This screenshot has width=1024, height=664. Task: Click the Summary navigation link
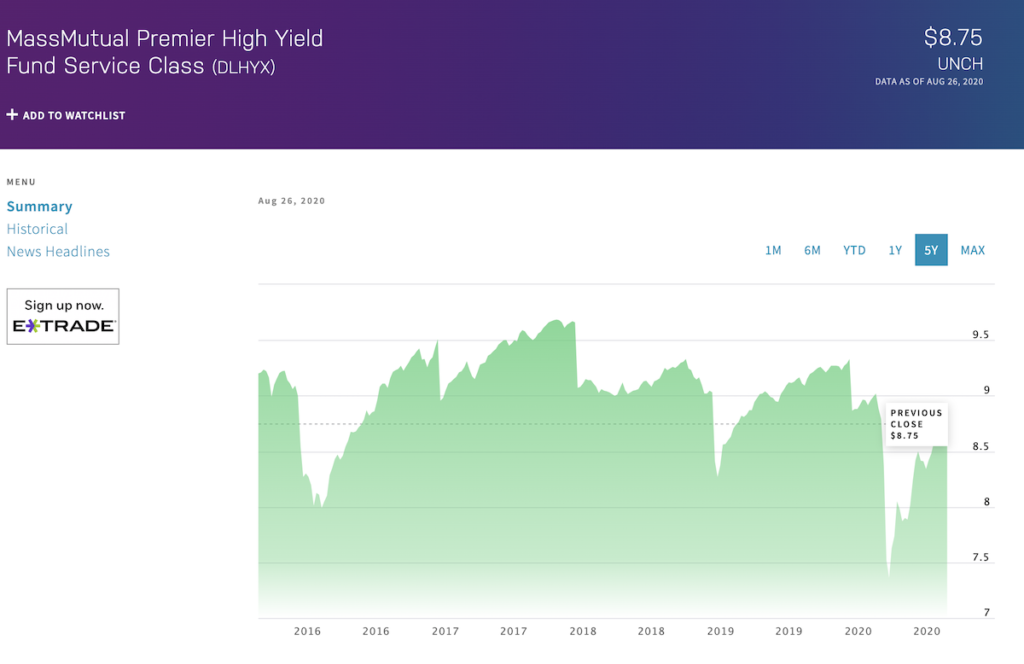point(39,206)
